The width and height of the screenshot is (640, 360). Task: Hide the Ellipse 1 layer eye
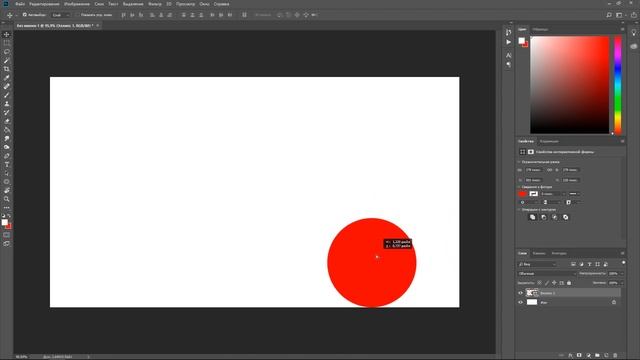coord(520,293)
